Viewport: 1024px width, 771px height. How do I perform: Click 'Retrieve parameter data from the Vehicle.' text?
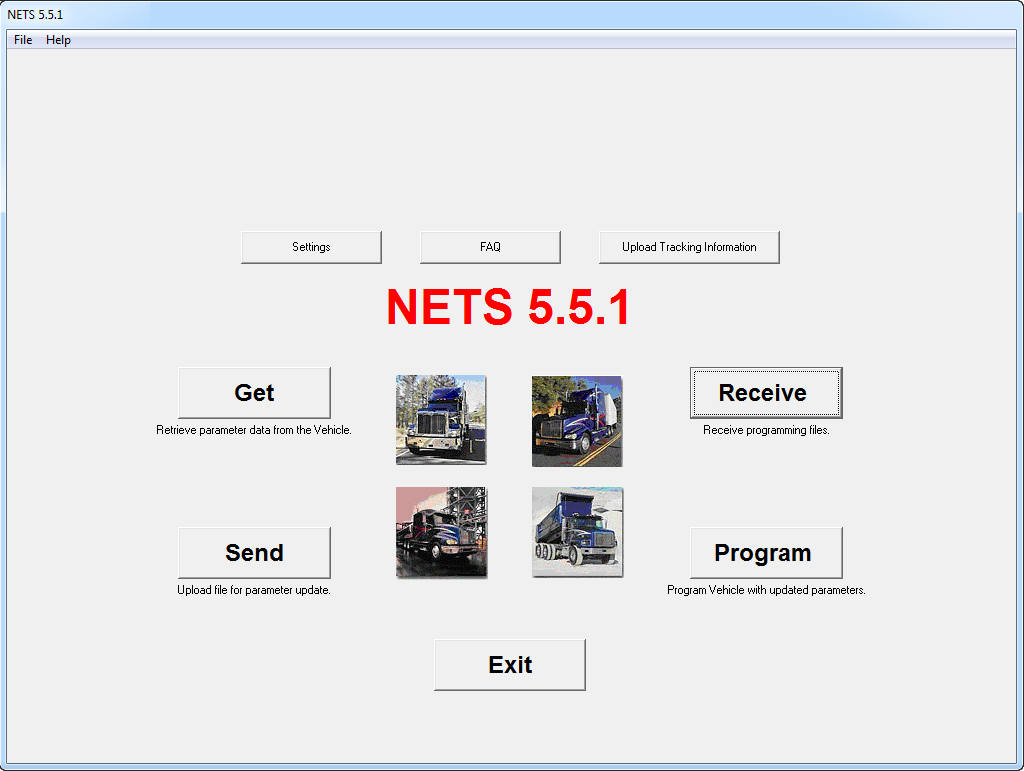253,430
